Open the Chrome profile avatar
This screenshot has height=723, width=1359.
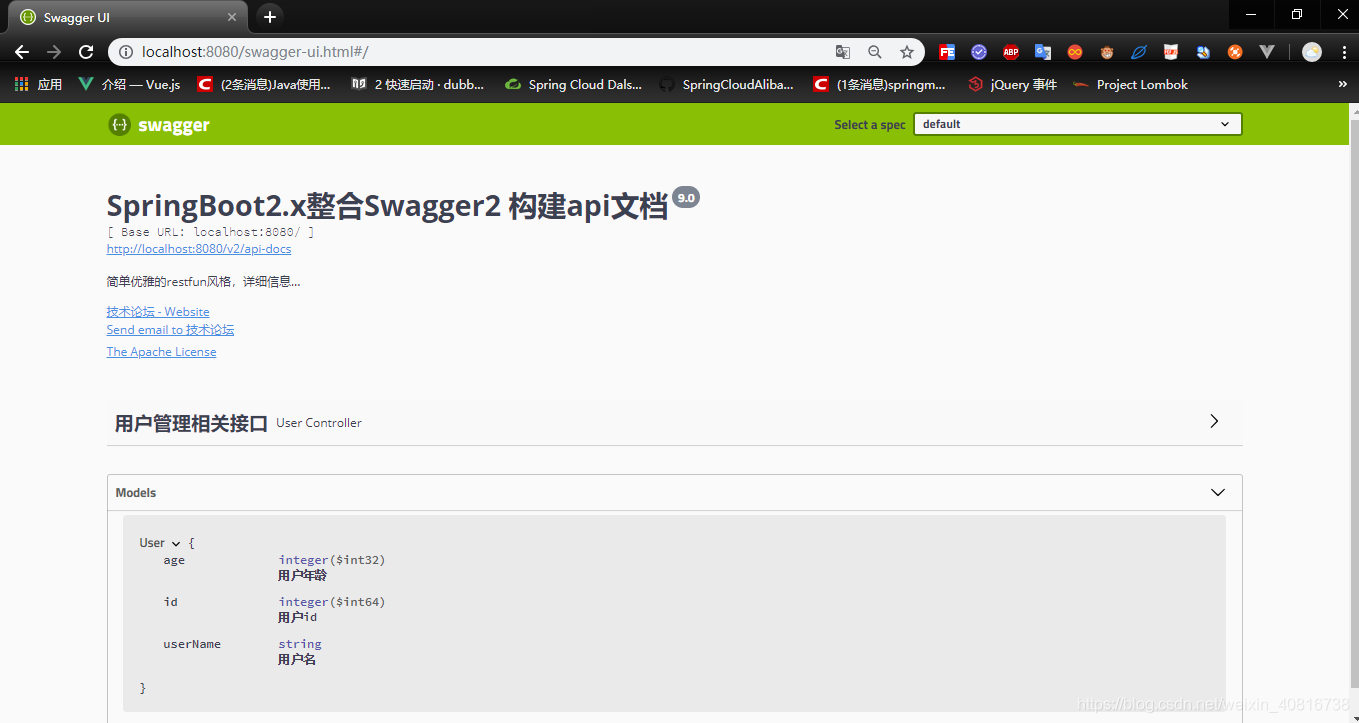coord(1312,52)
